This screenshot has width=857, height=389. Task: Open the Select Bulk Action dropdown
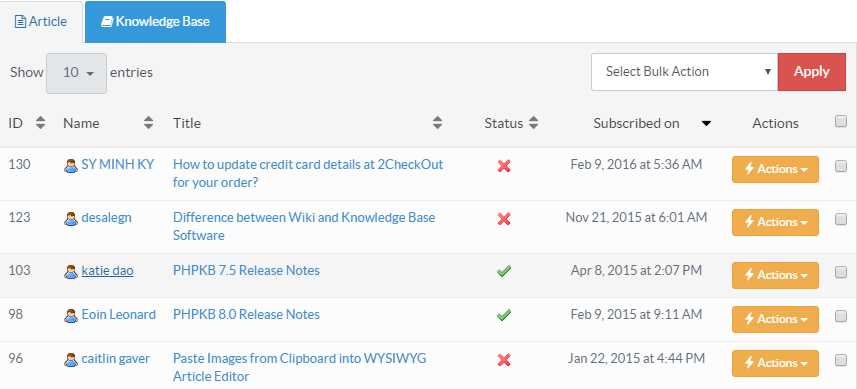[684, 72]
